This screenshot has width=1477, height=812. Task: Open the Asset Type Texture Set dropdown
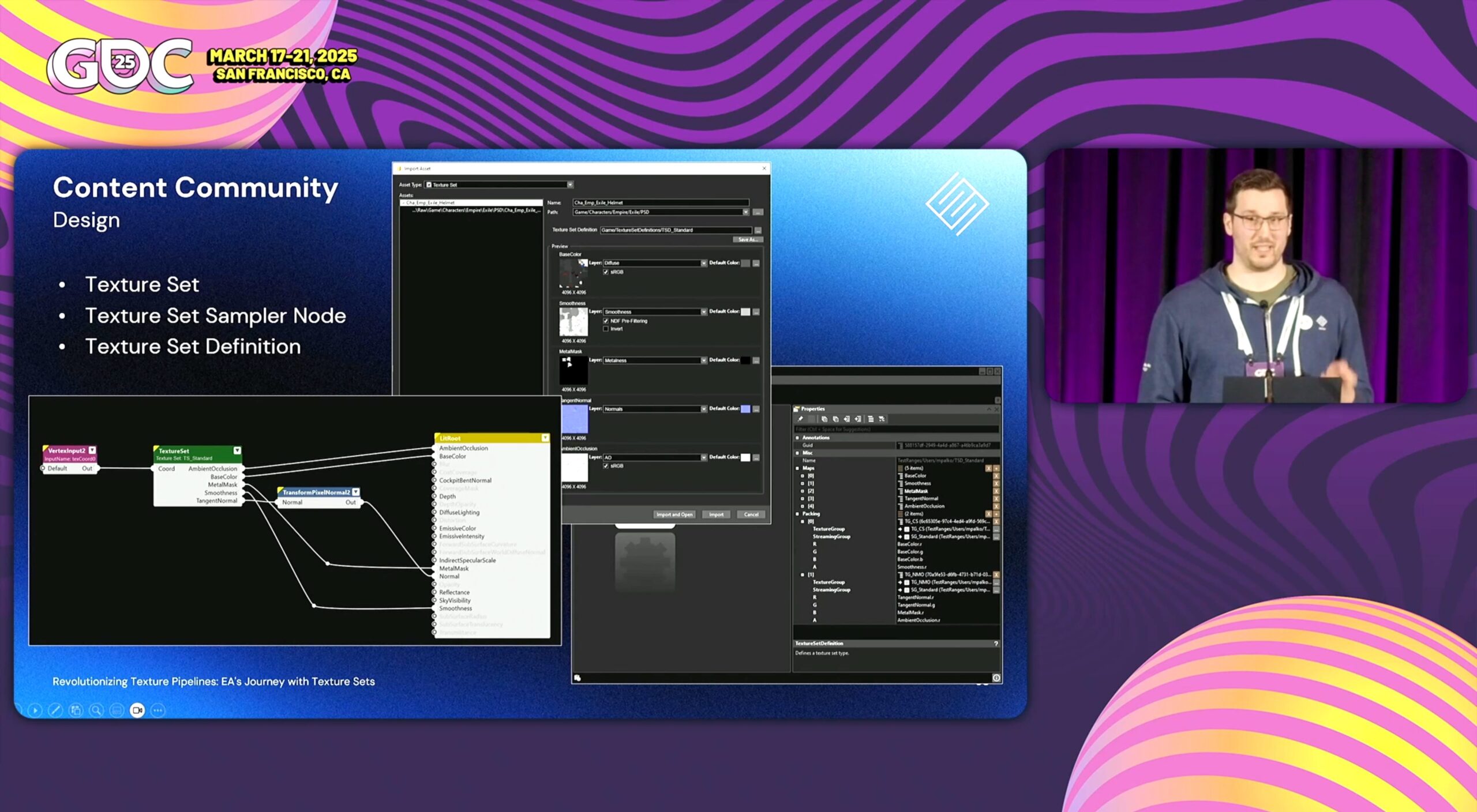click(x=569, y=185)
